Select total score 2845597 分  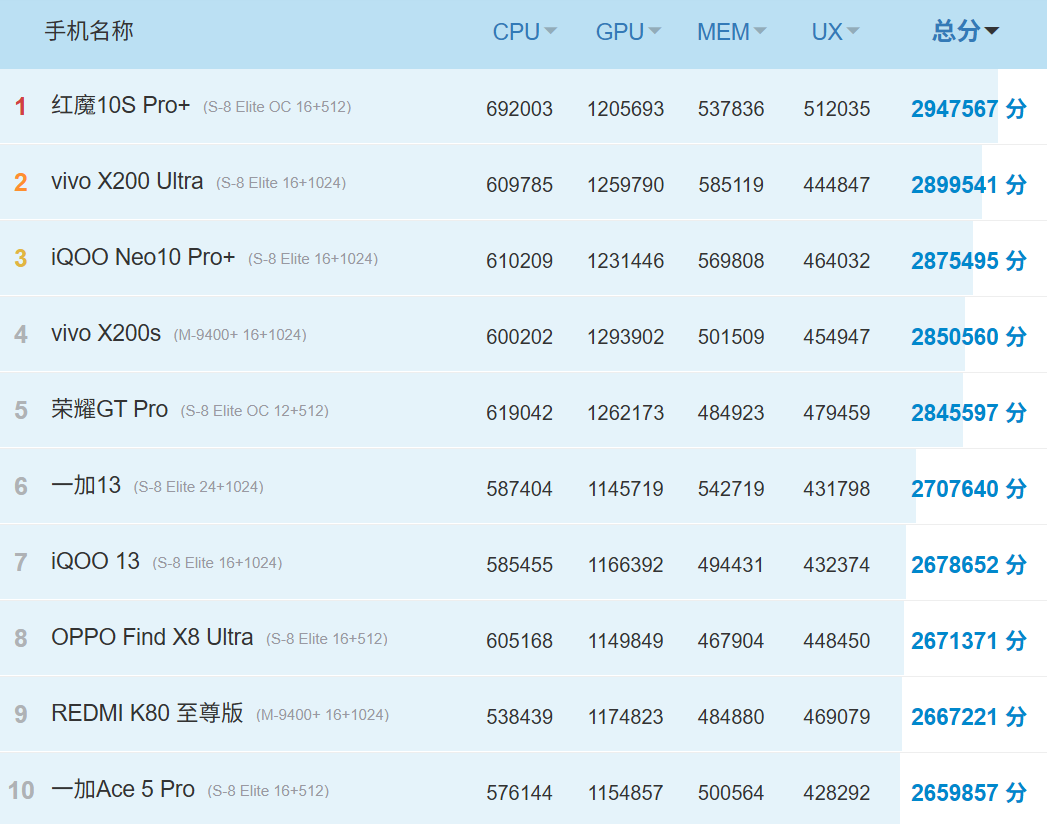click(969, 413)
